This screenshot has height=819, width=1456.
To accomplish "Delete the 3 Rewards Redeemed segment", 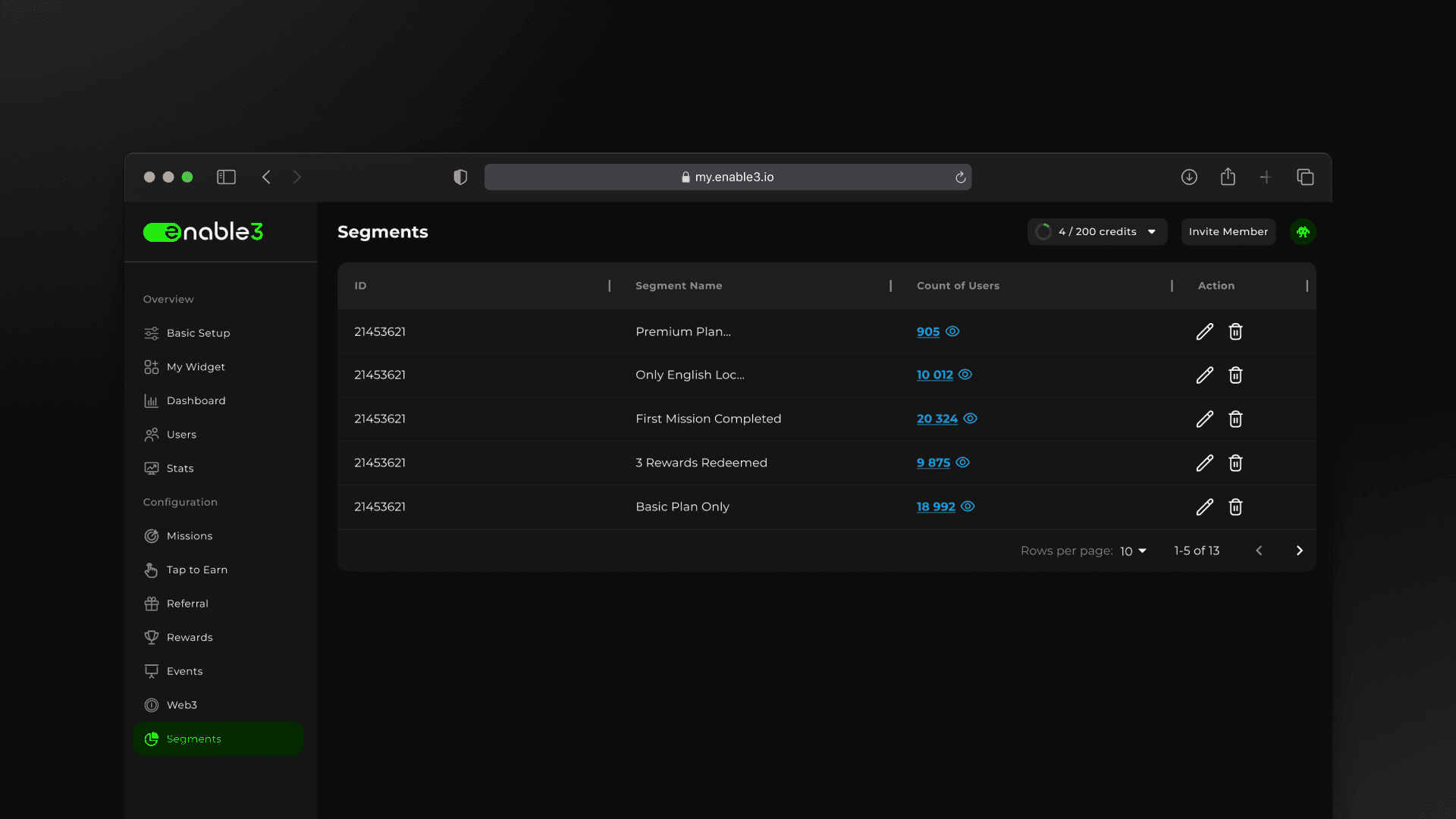I will click(x=1235, y=463).
